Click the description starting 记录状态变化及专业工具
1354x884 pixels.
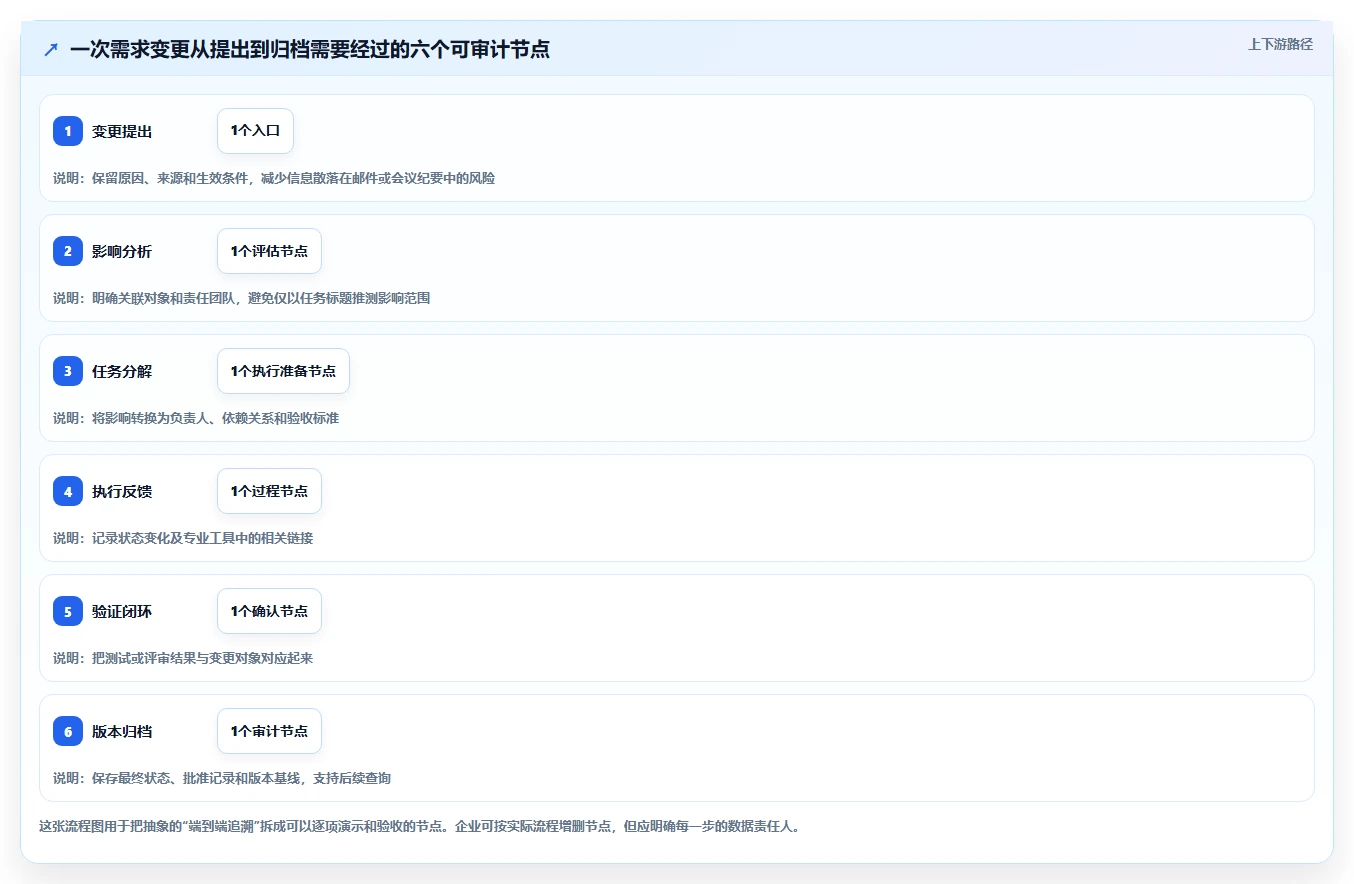tap(183, 538)
